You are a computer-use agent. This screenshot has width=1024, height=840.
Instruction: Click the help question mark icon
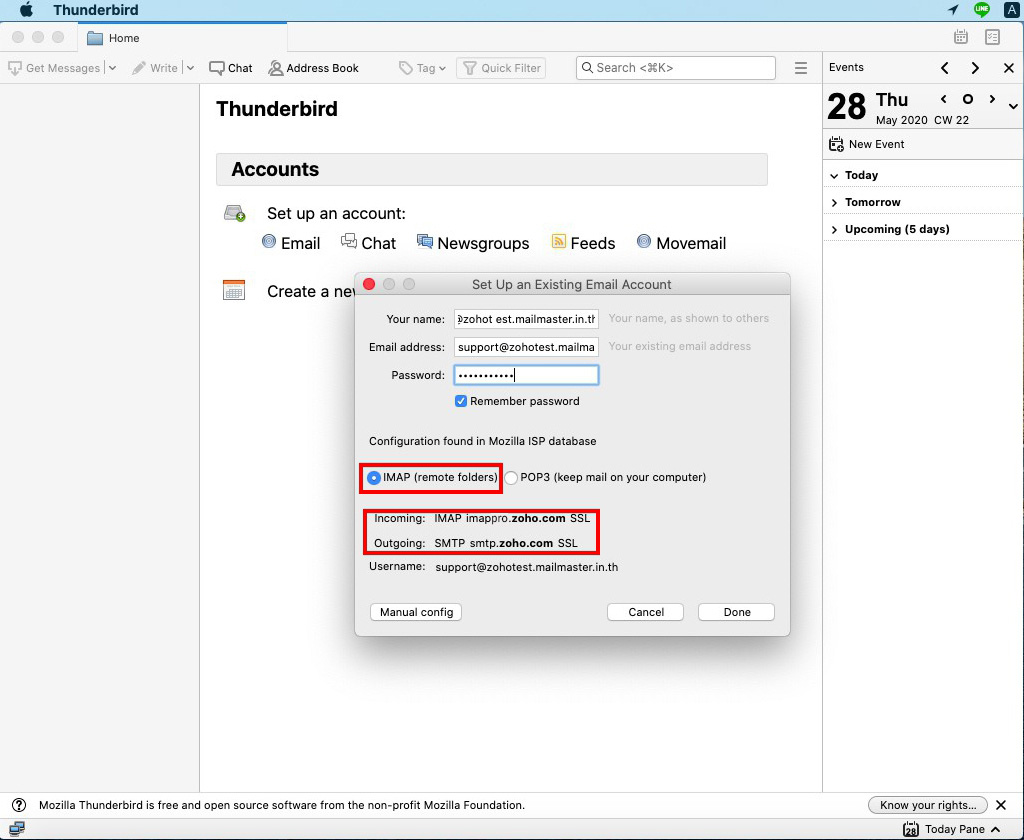tap(19, 805)
